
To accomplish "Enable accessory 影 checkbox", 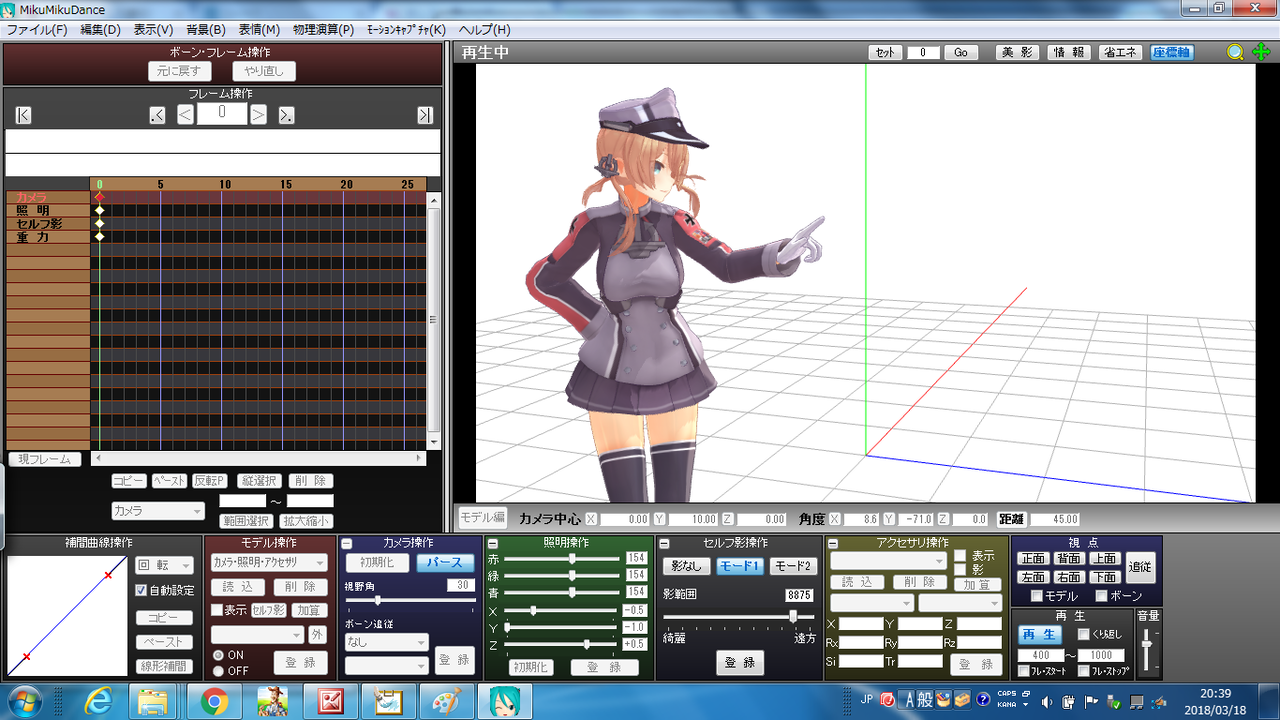I will point(959,569).
